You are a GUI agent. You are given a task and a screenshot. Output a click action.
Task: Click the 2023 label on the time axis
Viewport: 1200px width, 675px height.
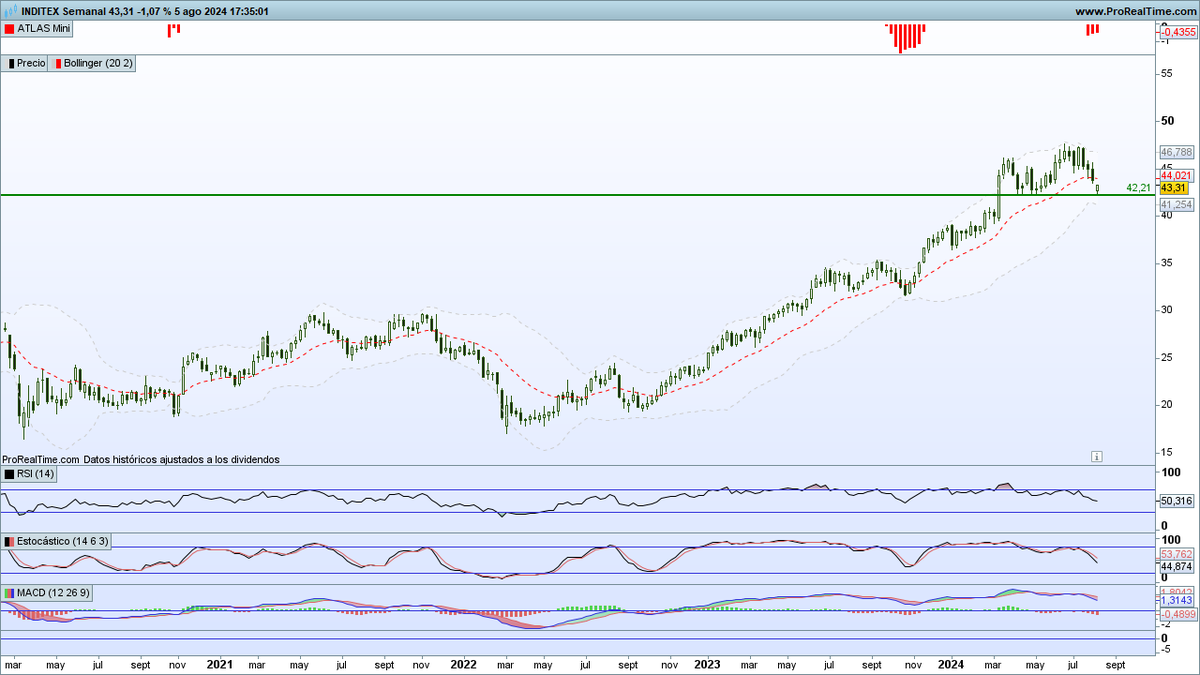[x=707, y=664]
